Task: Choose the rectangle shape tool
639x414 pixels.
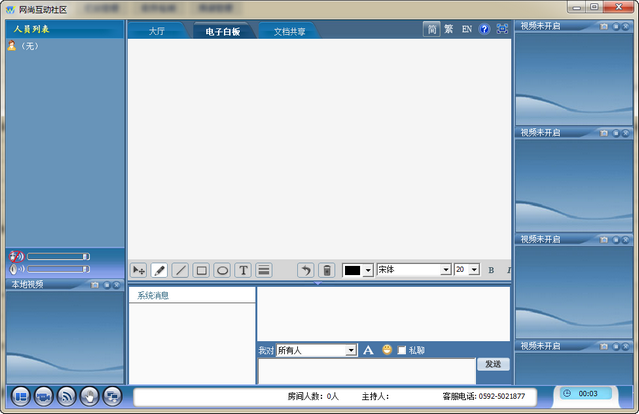Action: click(201, 270)
